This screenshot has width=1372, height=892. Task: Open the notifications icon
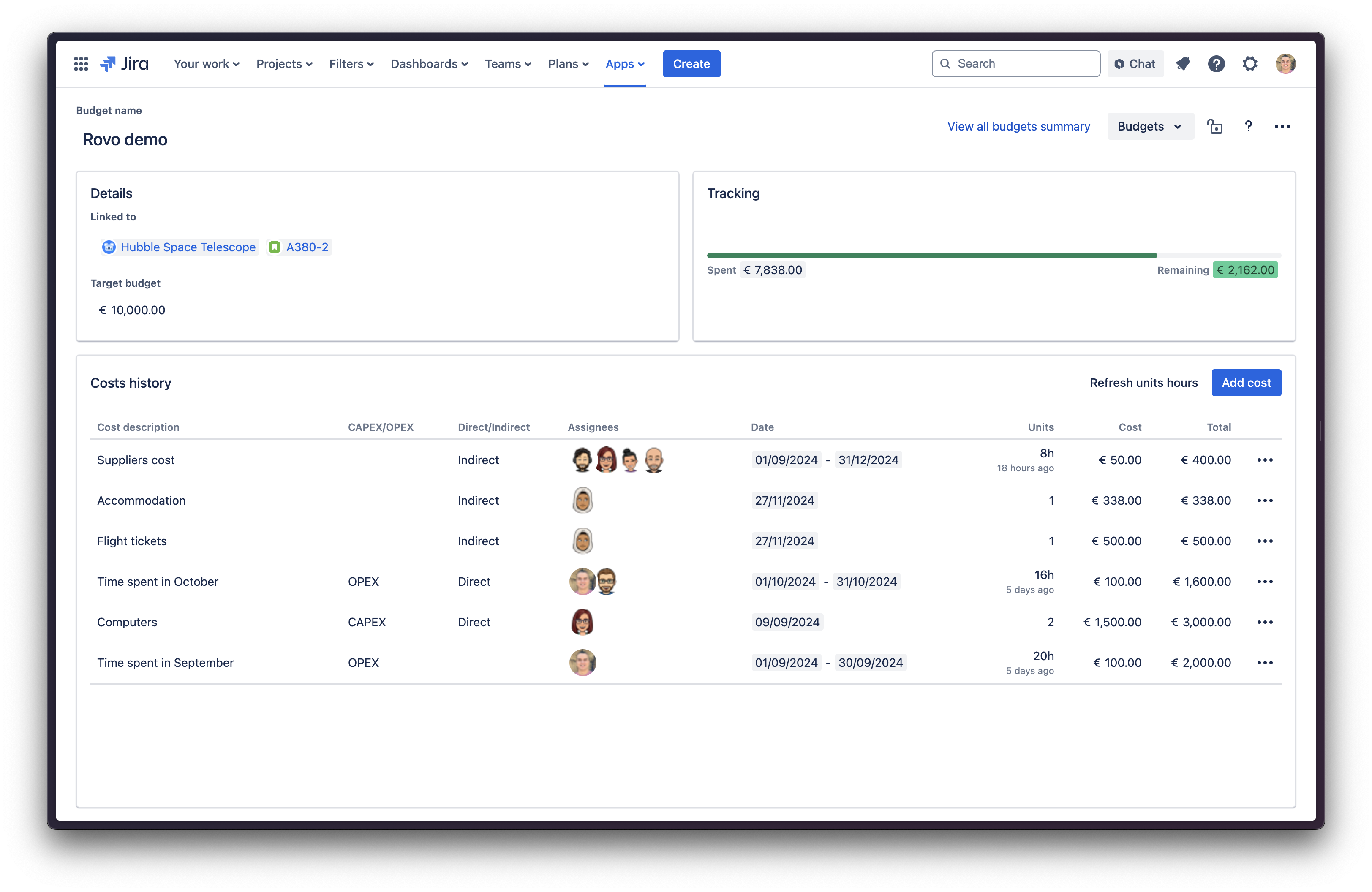click(x=1182, y=64)
